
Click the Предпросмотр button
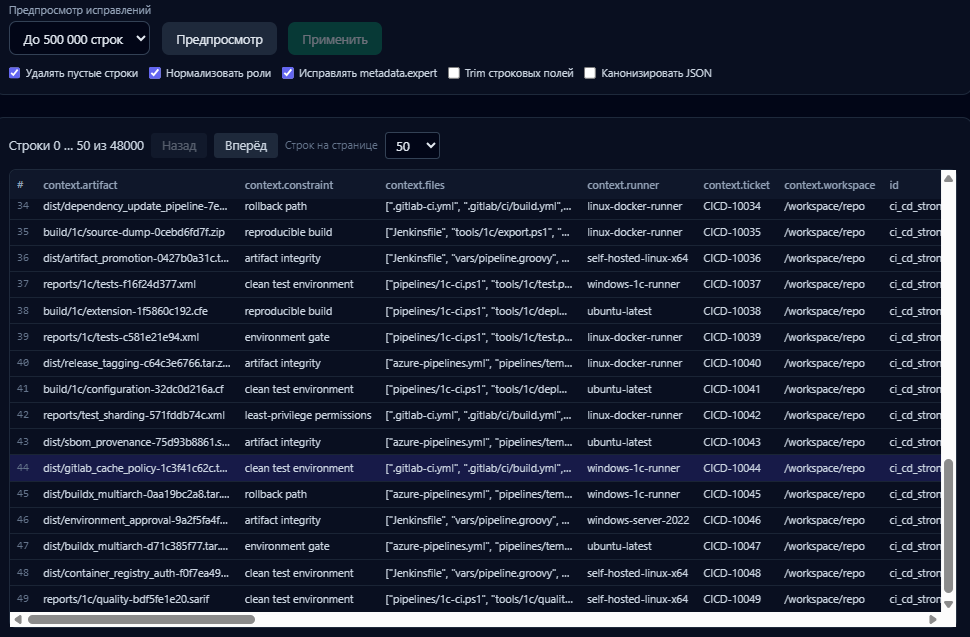pyautogui.click(x=220, y=39)
